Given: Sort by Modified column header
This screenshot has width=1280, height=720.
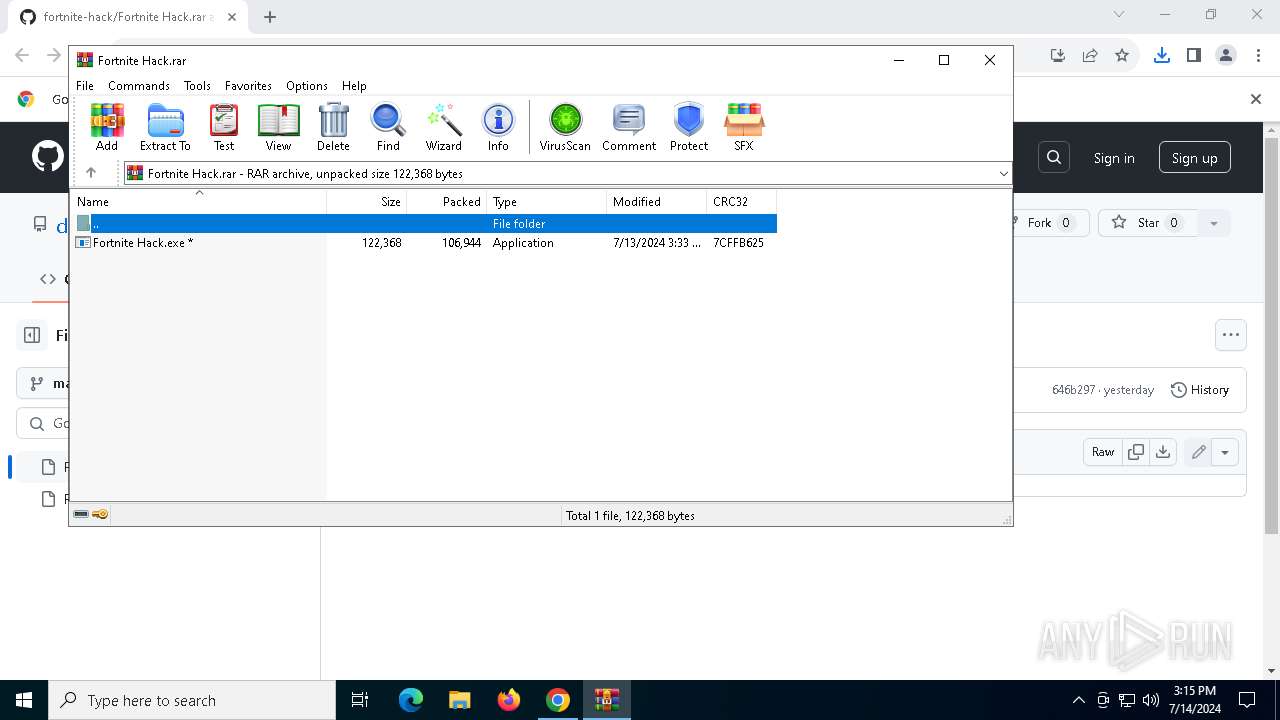Looking at the screenshot, I should point(657,201).
